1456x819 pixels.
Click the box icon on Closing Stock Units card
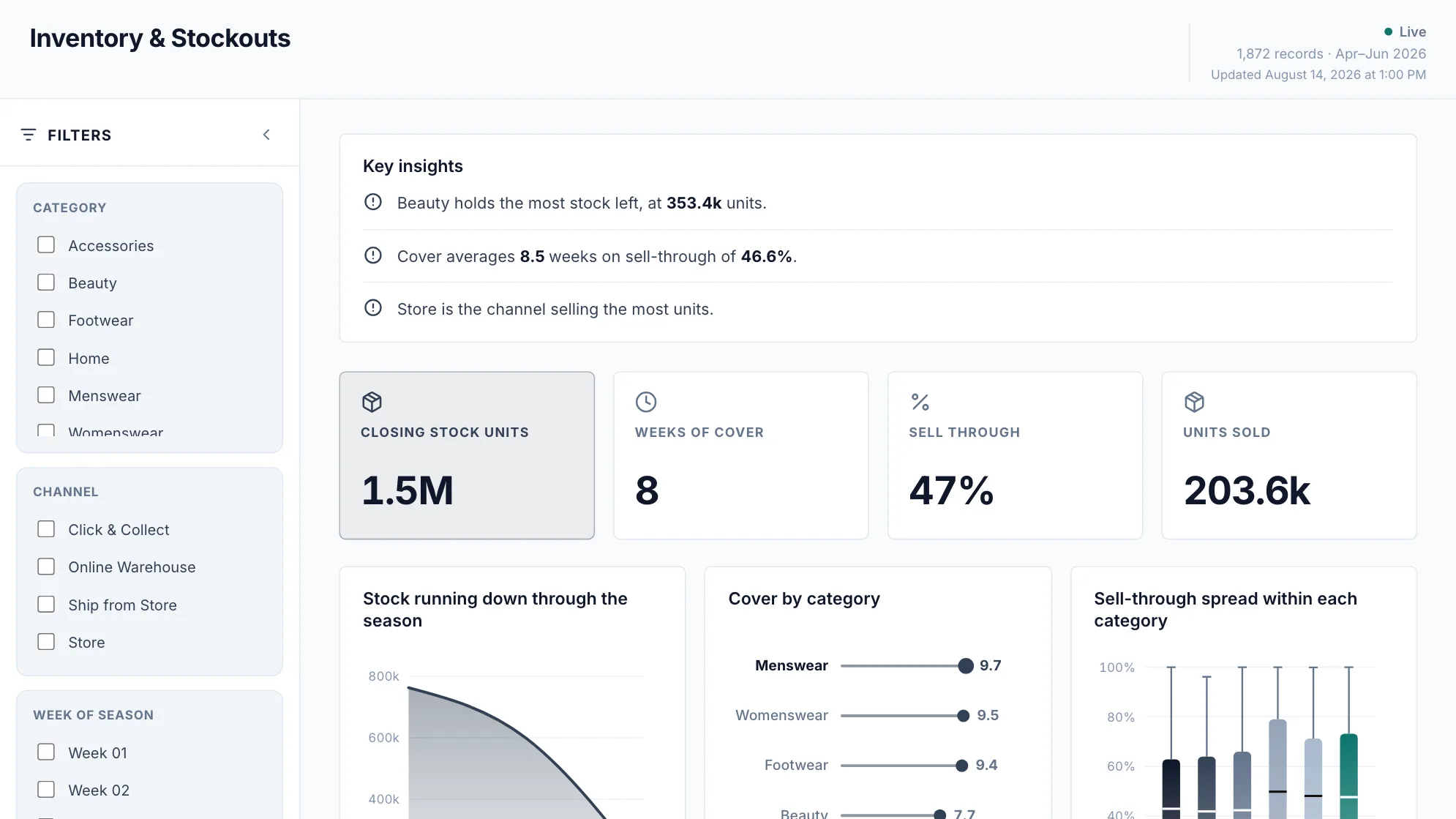tap(372, 402)
